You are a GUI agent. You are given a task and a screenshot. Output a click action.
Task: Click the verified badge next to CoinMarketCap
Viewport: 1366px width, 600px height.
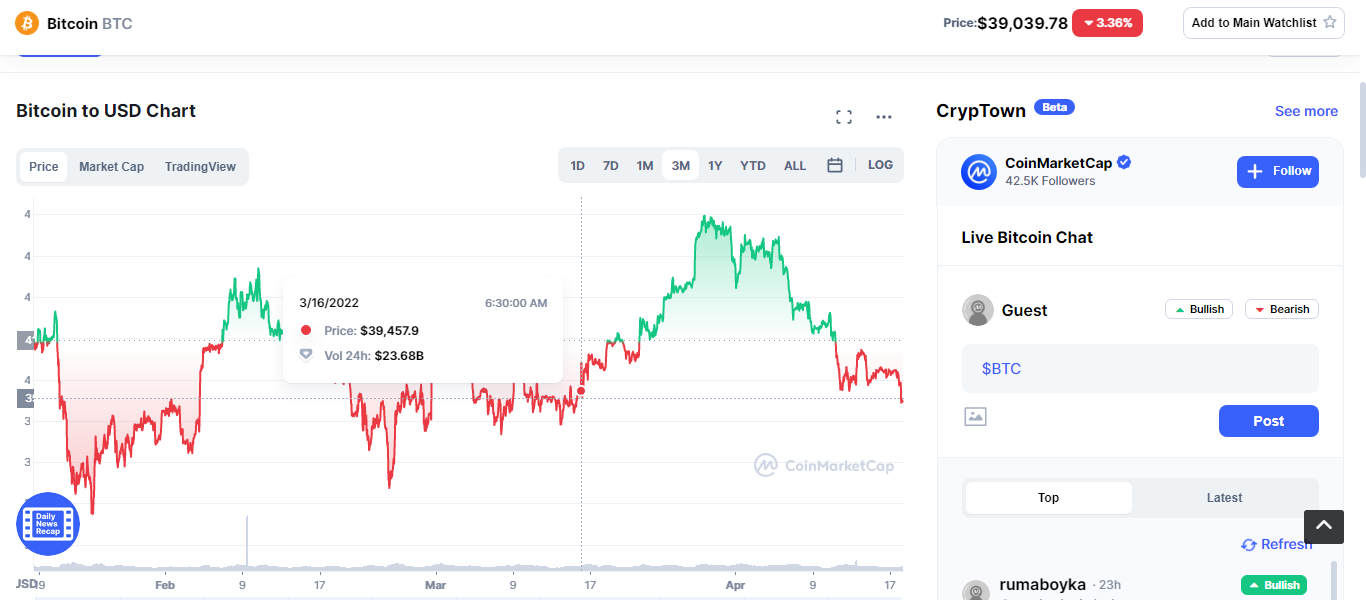pos(1124,162)
